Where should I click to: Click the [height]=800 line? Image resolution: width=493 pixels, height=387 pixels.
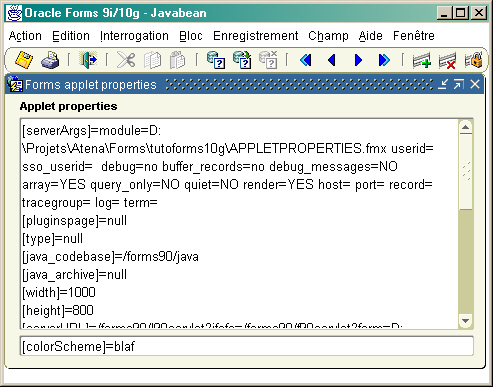[x=58, y=311]
